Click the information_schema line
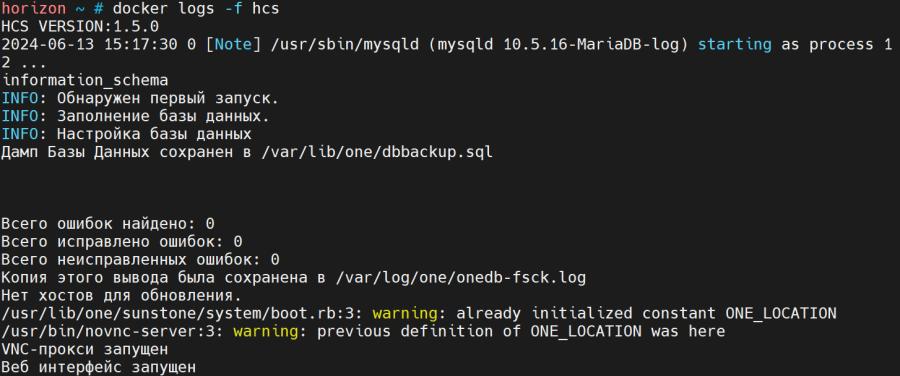The height and width of the screenshot is (376, 900). [x=85, y=80]
